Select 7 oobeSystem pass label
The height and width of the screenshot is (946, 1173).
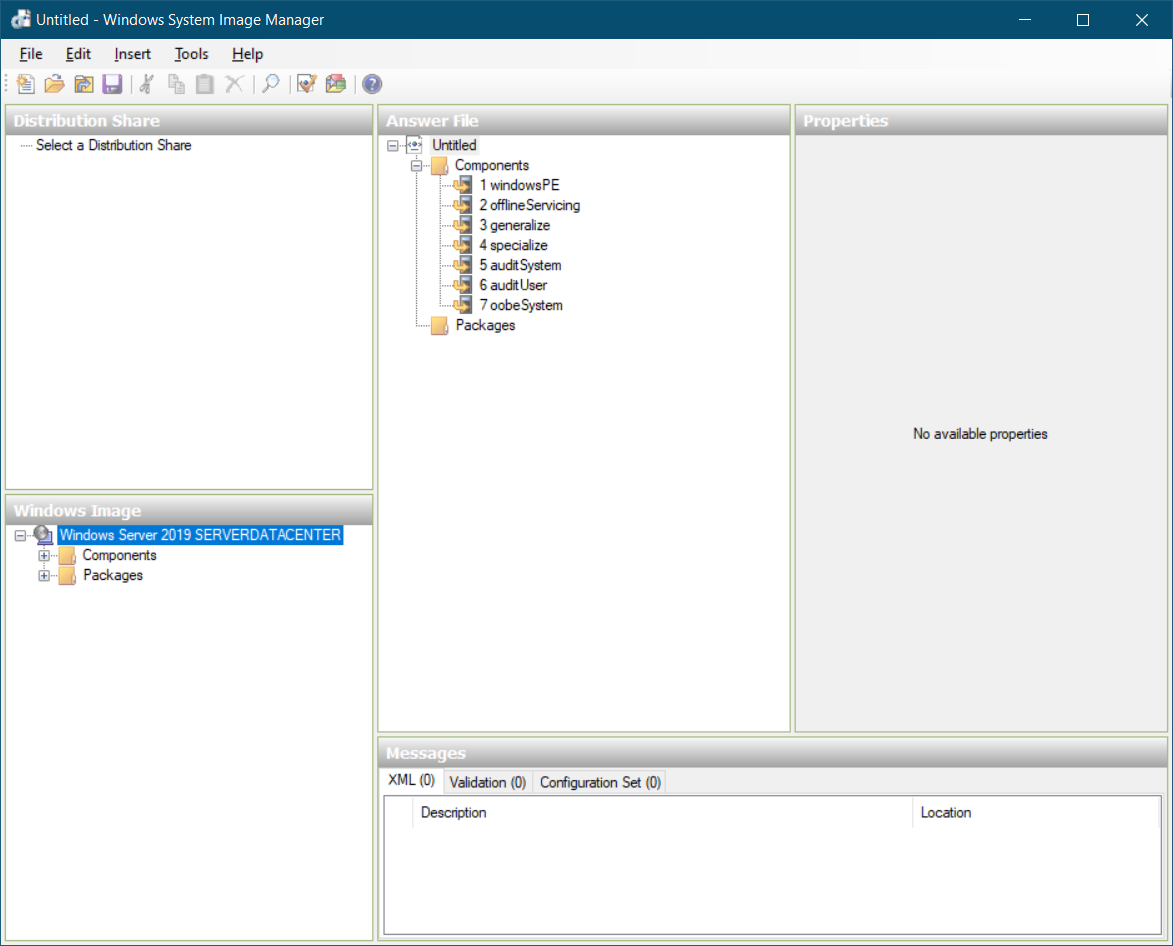point(521,305)
